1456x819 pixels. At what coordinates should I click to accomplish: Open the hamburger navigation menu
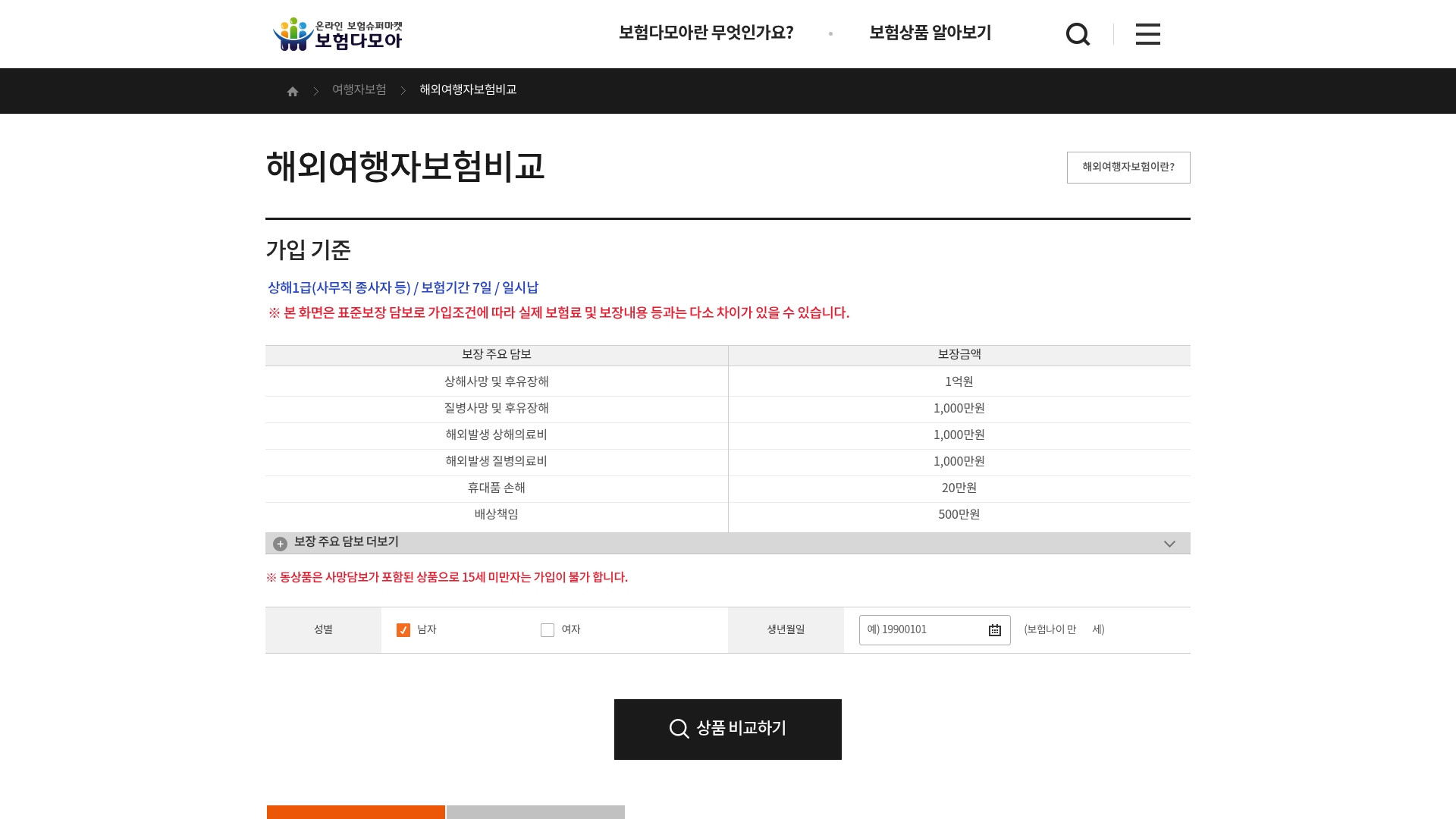pos(1147,33)
